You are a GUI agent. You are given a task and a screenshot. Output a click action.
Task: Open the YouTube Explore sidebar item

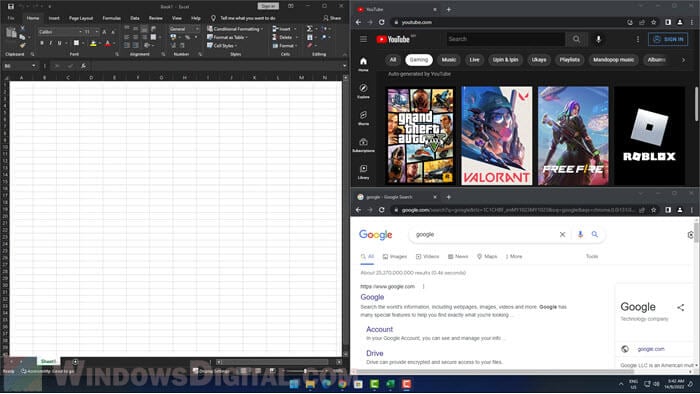click(363, 91)
